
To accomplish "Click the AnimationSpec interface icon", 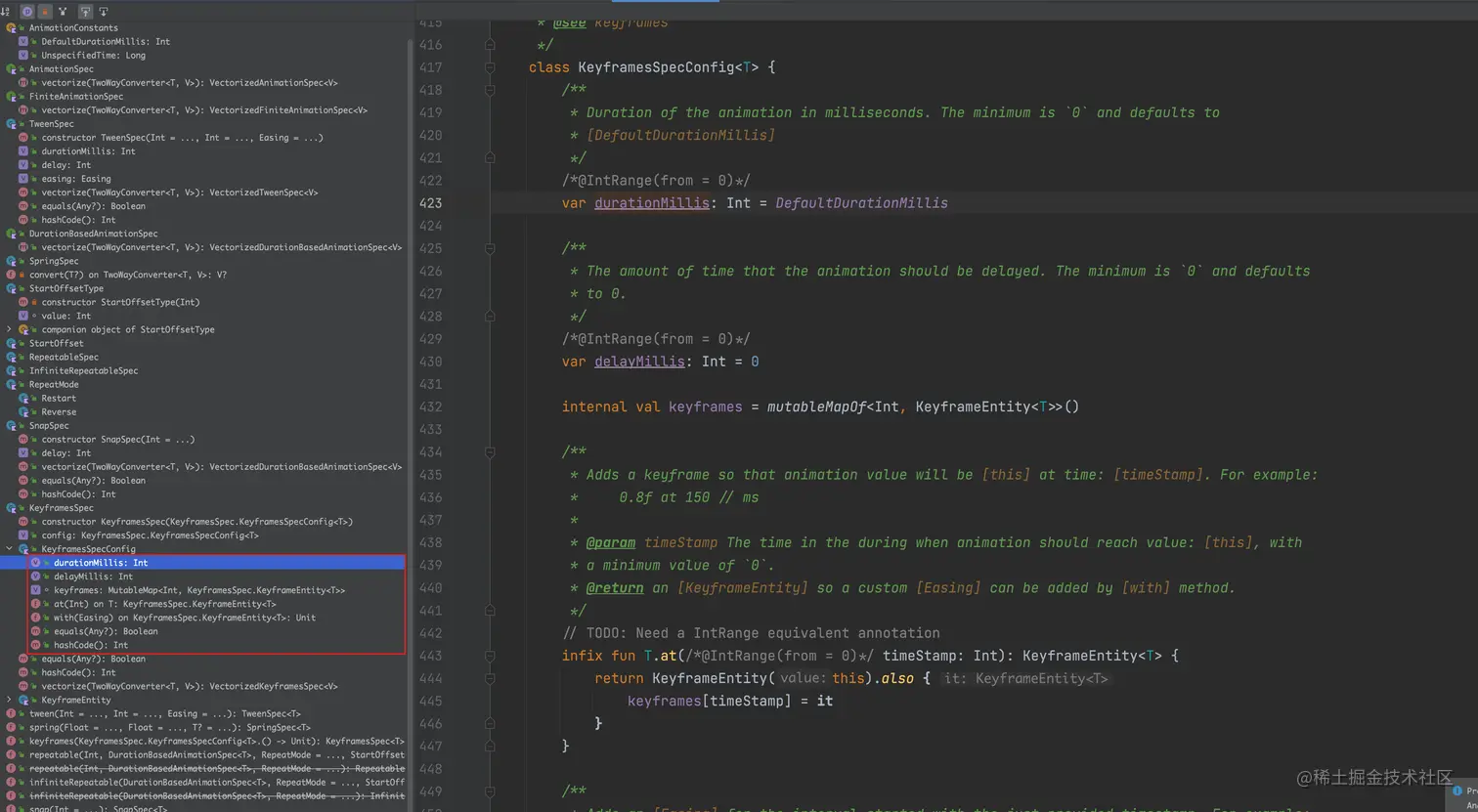I will click(12, 69).
